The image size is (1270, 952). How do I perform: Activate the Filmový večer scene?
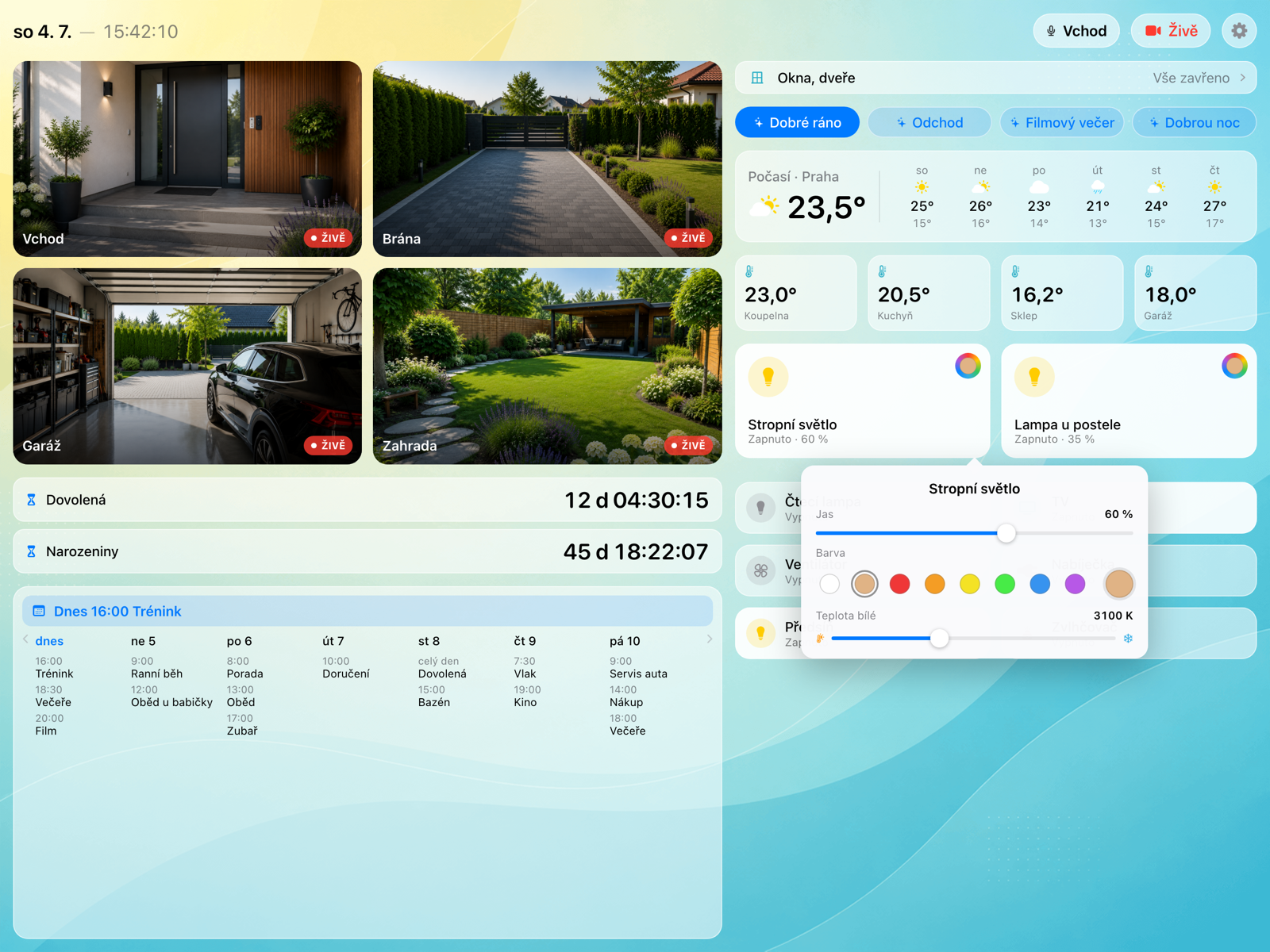click(1062, 122)
